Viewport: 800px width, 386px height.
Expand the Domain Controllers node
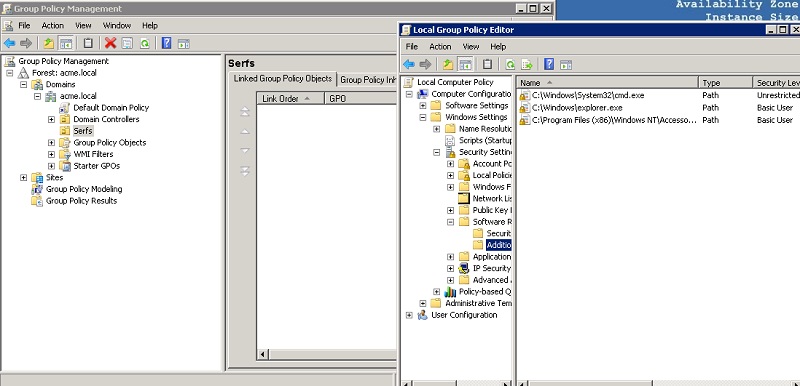(52, 119)
